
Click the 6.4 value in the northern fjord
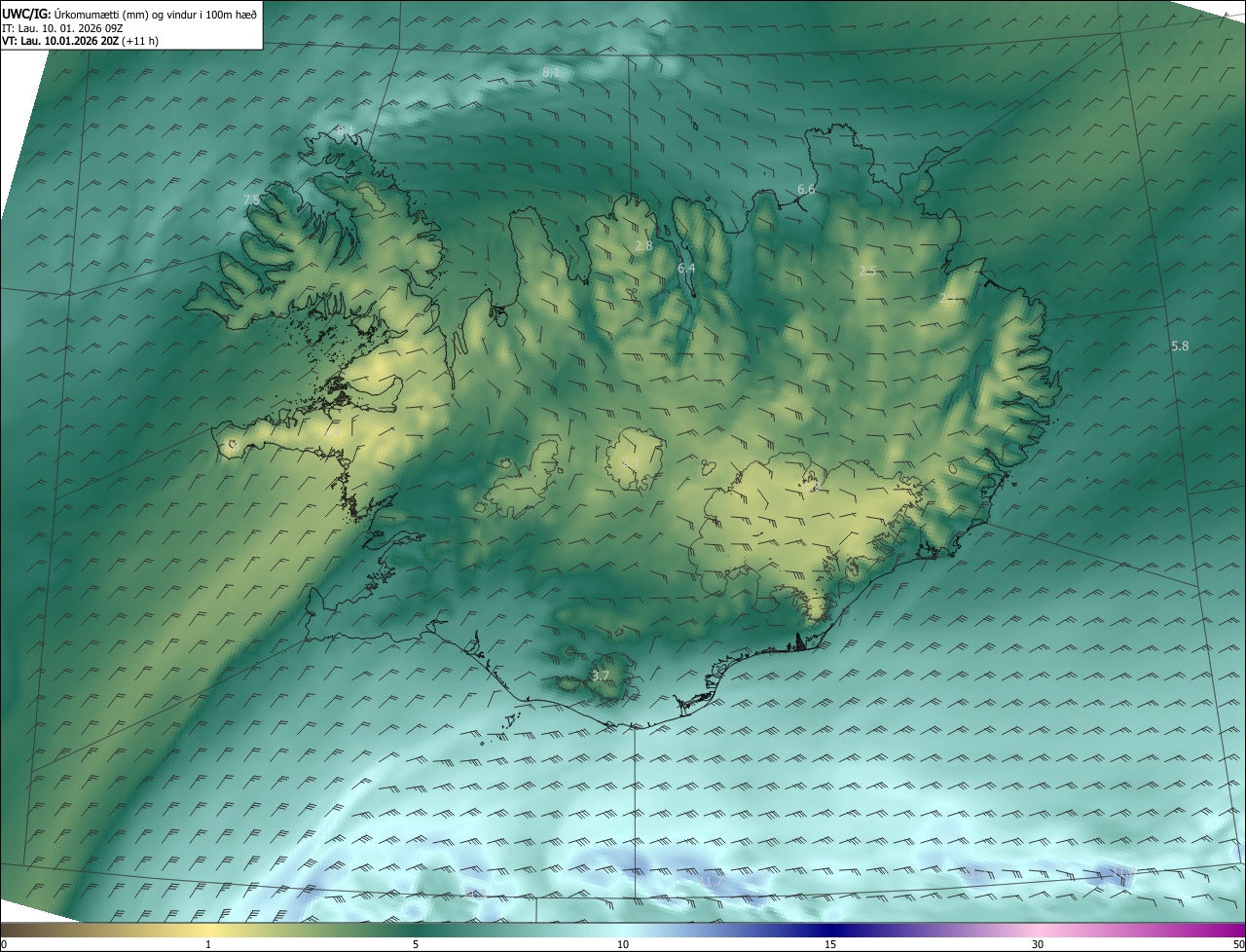coord(686,268)
